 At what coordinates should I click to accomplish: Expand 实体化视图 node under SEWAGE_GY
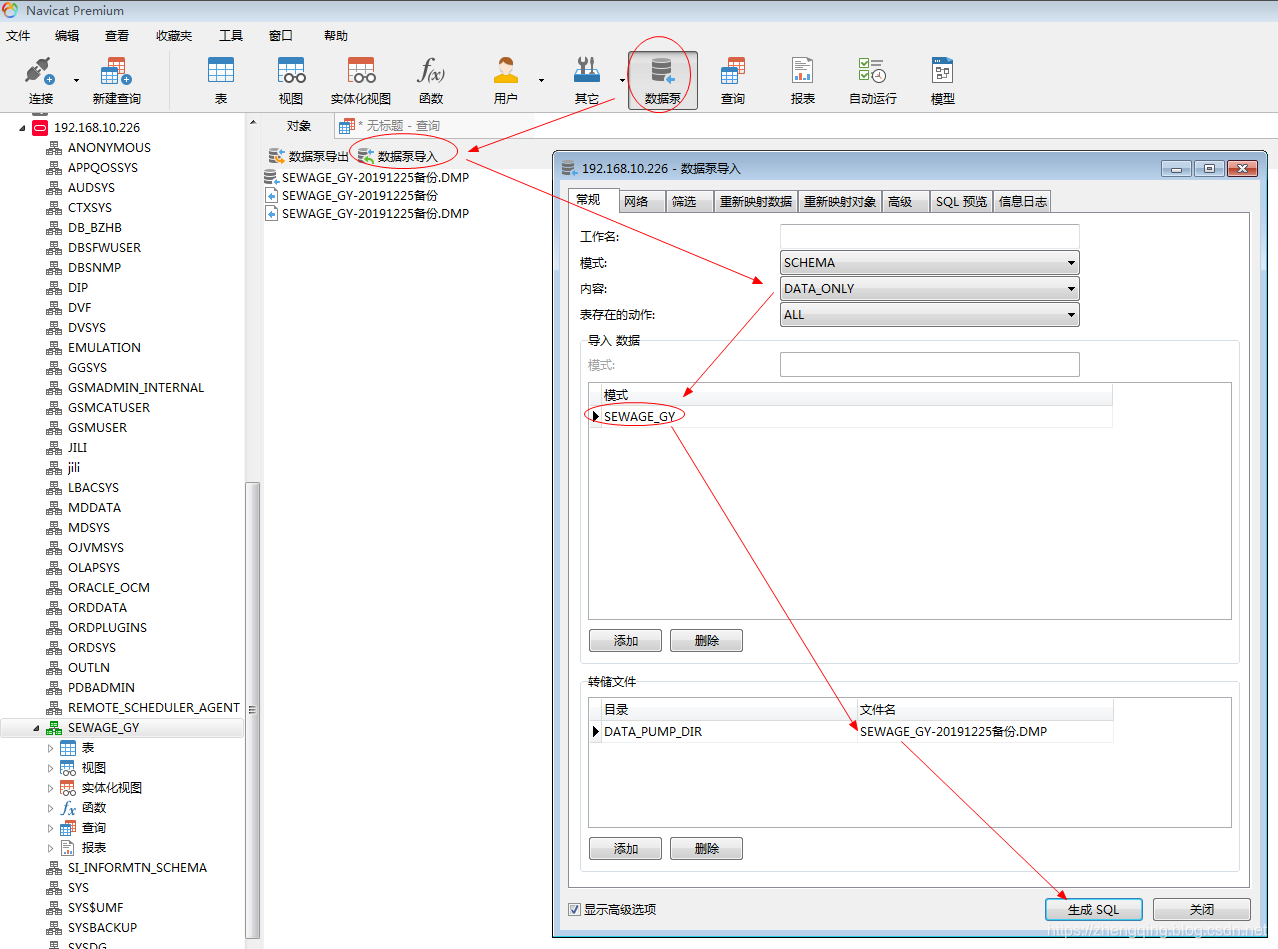click(x=51, y=788)
